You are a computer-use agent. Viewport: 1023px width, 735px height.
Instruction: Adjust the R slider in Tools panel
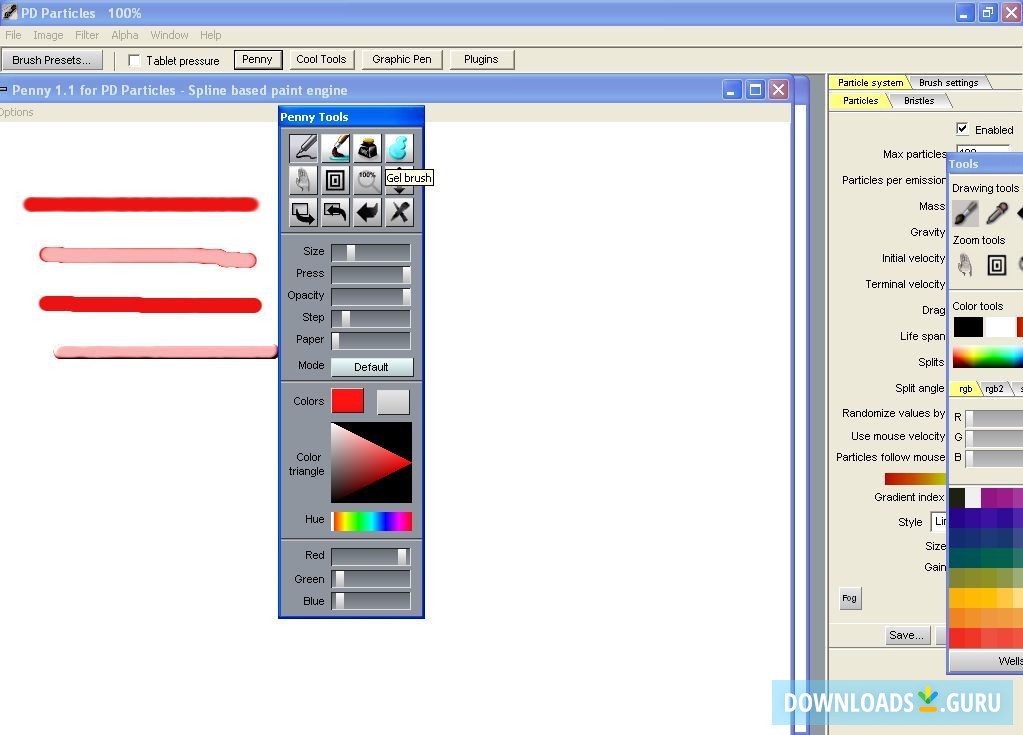[x=994, y=417]
